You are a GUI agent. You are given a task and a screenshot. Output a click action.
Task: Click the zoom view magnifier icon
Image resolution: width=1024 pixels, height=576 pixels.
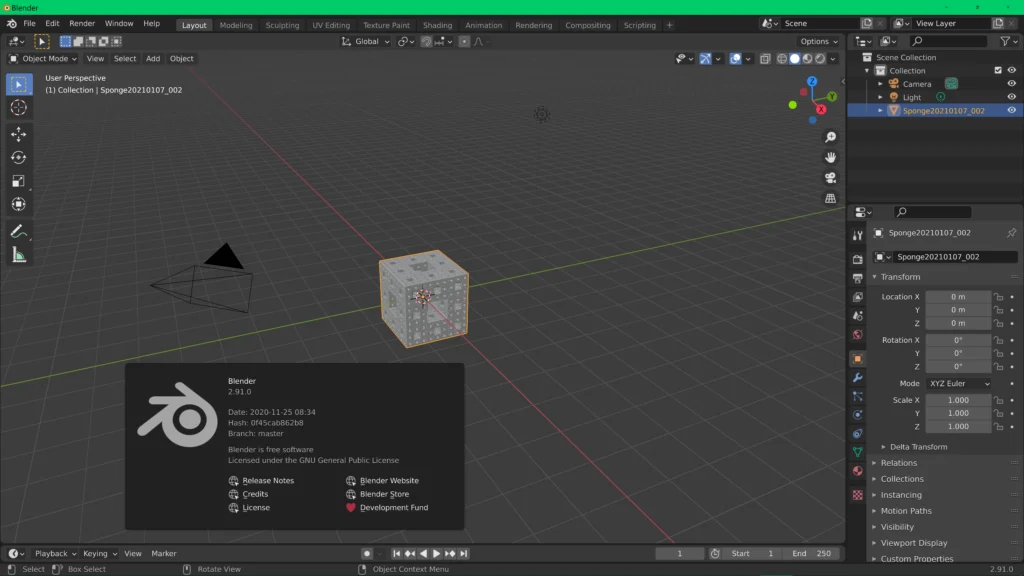point(830,137)
